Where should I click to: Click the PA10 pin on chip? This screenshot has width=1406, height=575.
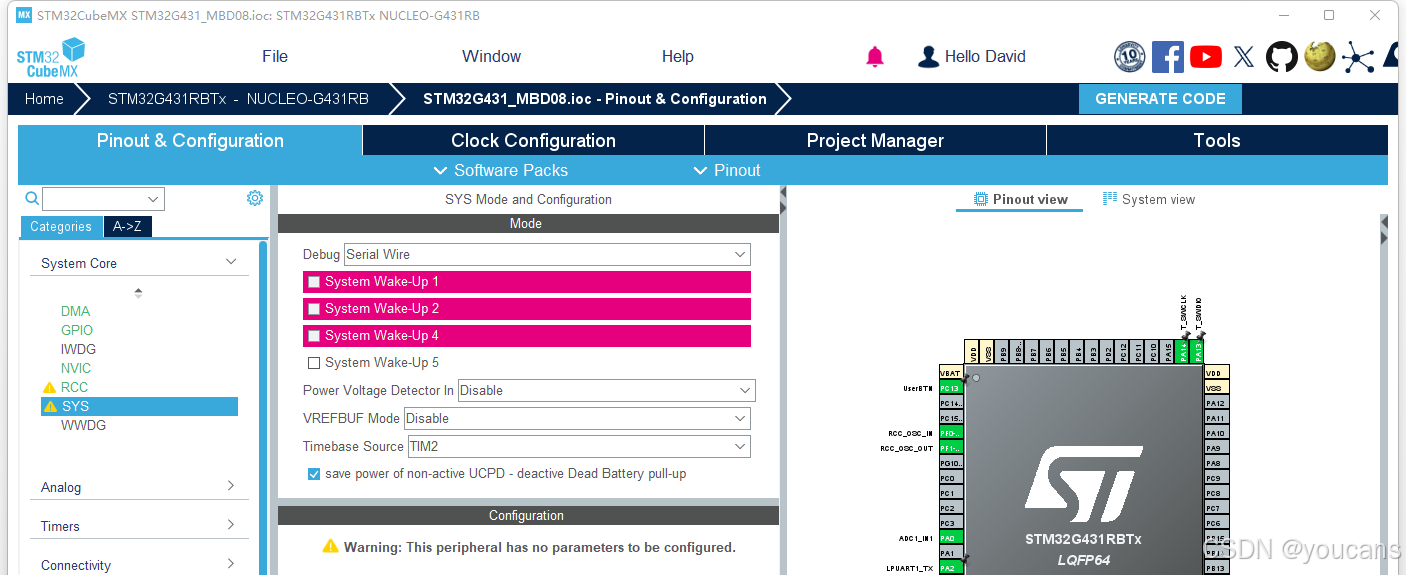[x=1216, y=433]
